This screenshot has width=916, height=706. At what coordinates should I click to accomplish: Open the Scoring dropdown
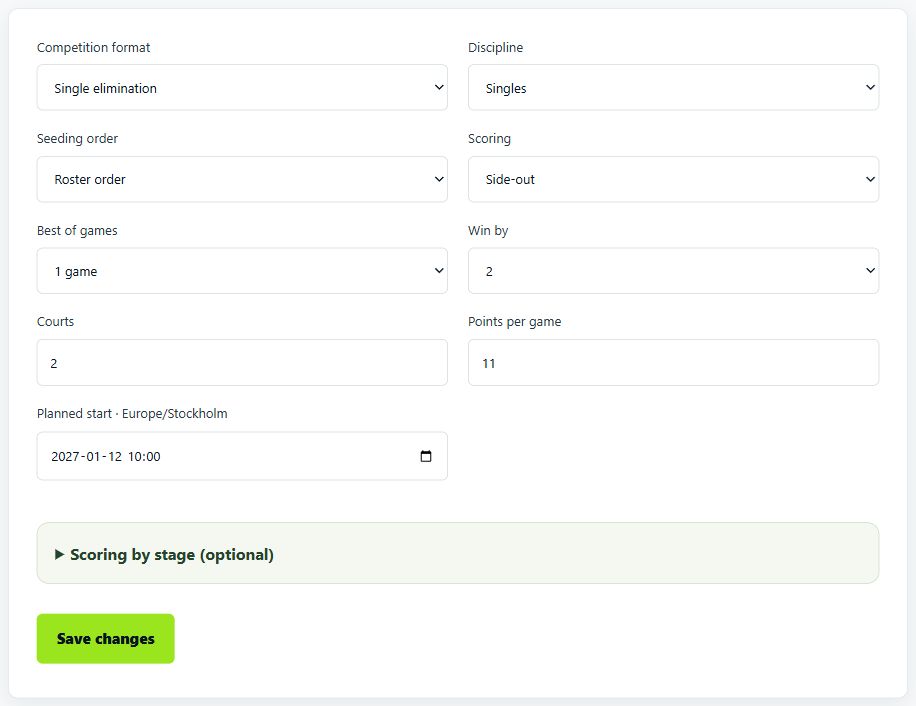coord(673,179)
